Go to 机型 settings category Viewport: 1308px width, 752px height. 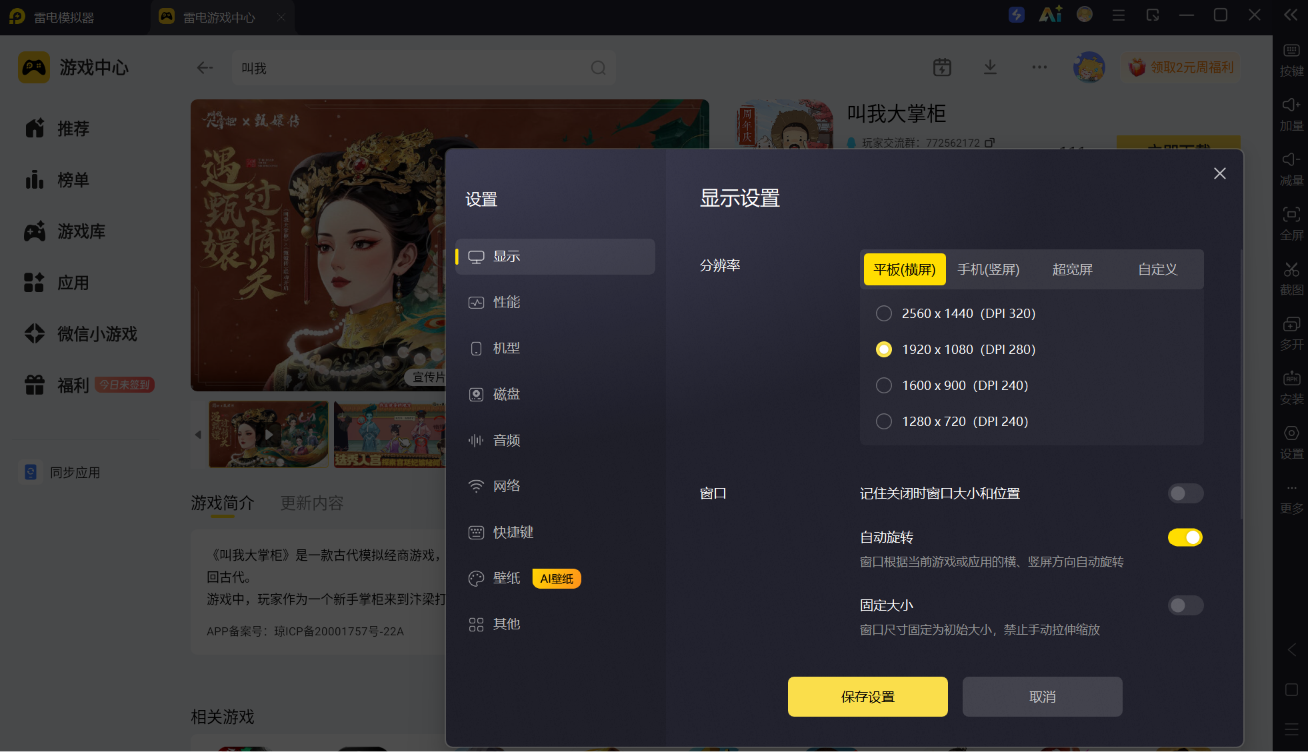[x=555, y=348]
